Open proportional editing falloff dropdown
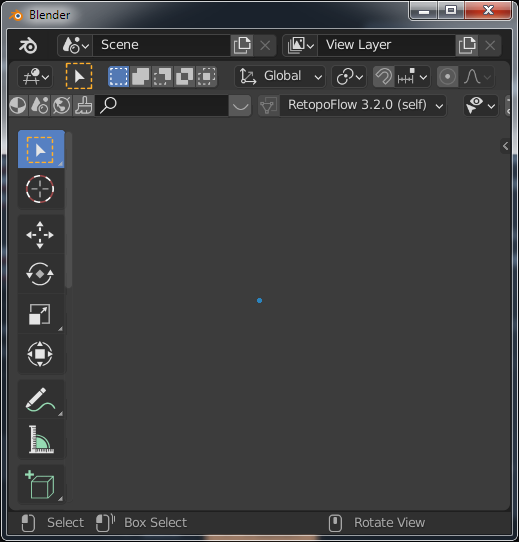 click(477, 76)
